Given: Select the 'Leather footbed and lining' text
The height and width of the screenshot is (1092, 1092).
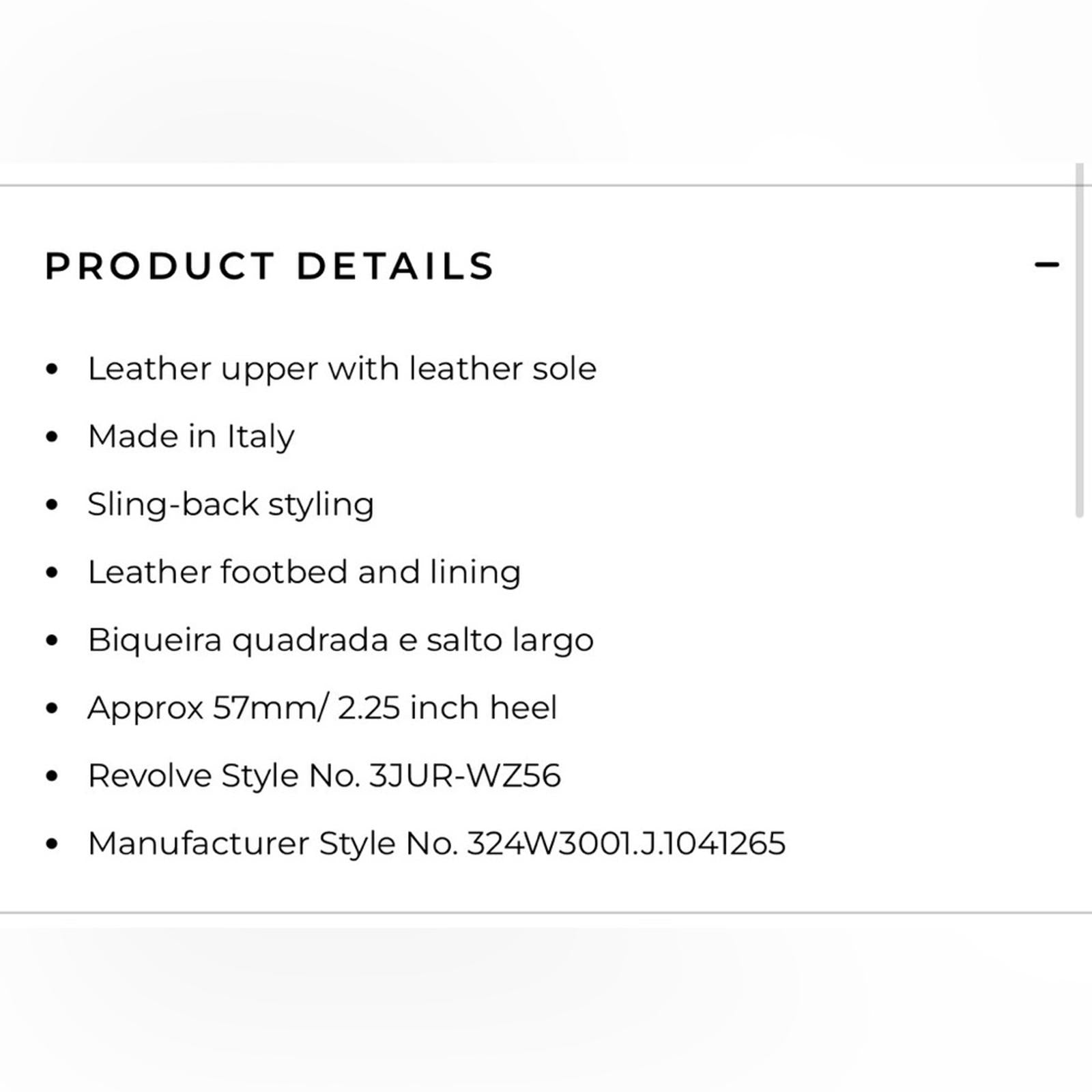Looking at the screenshot, I should point(304,573).
